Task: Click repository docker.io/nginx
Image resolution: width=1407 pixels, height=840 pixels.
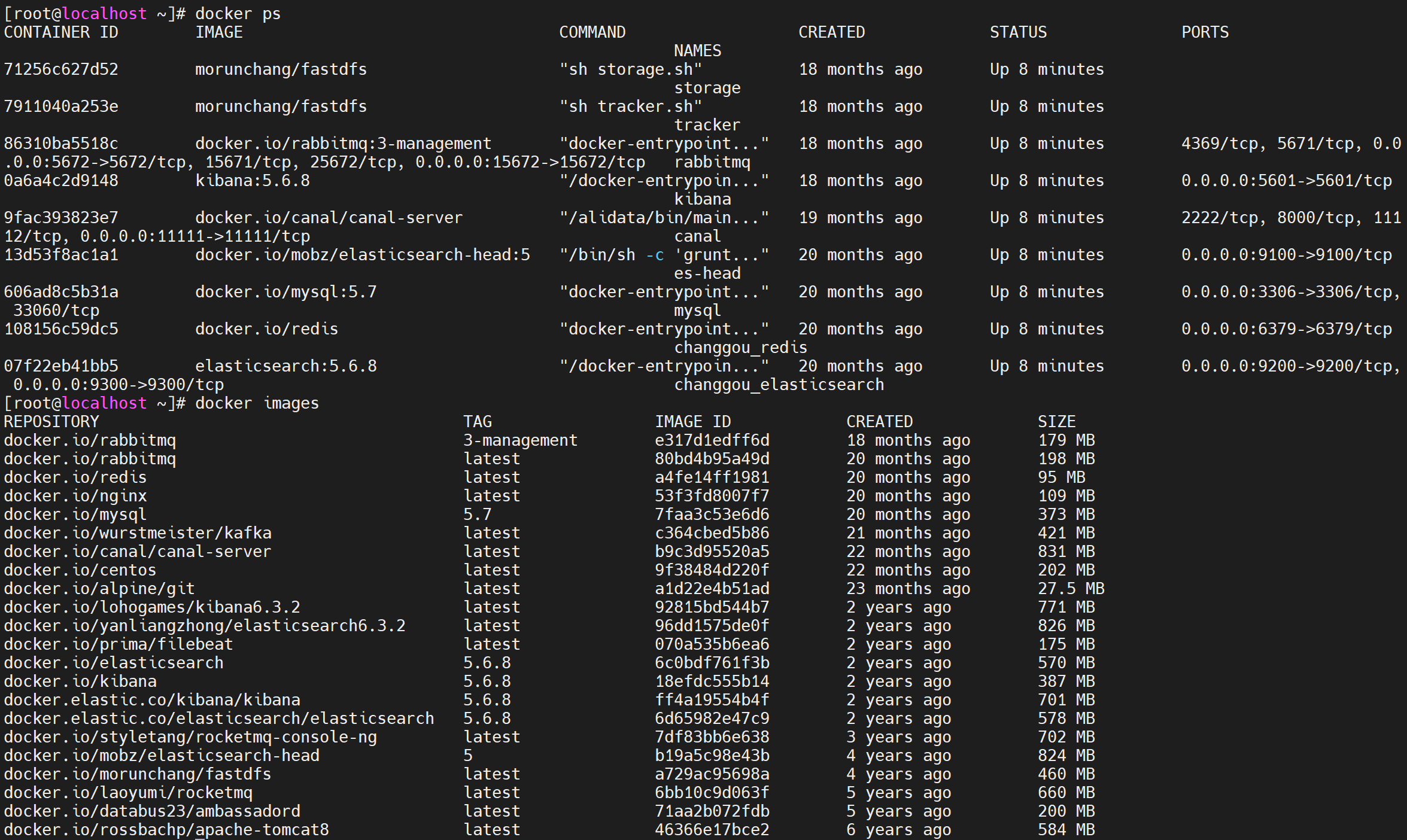Action: coord(75,496)
